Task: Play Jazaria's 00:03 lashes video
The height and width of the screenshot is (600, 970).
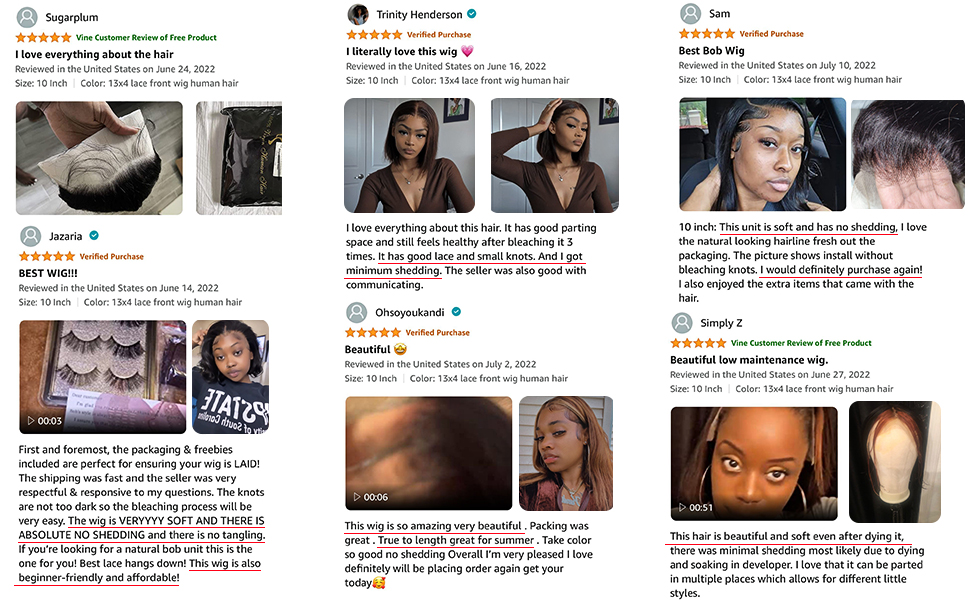Action: coord(103,377)
